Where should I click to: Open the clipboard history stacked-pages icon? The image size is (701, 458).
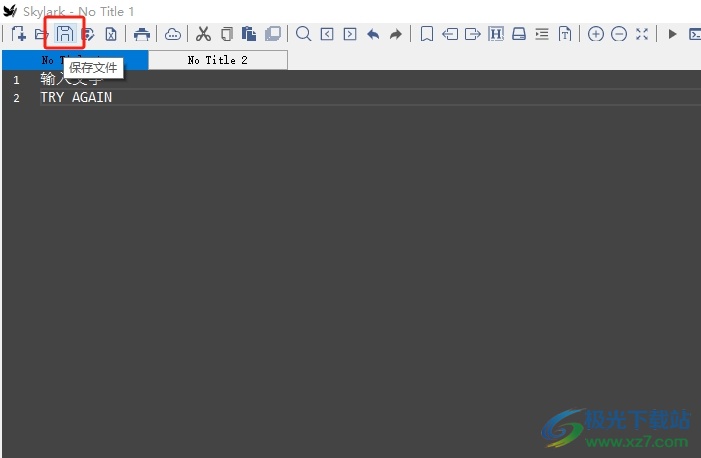273,34
